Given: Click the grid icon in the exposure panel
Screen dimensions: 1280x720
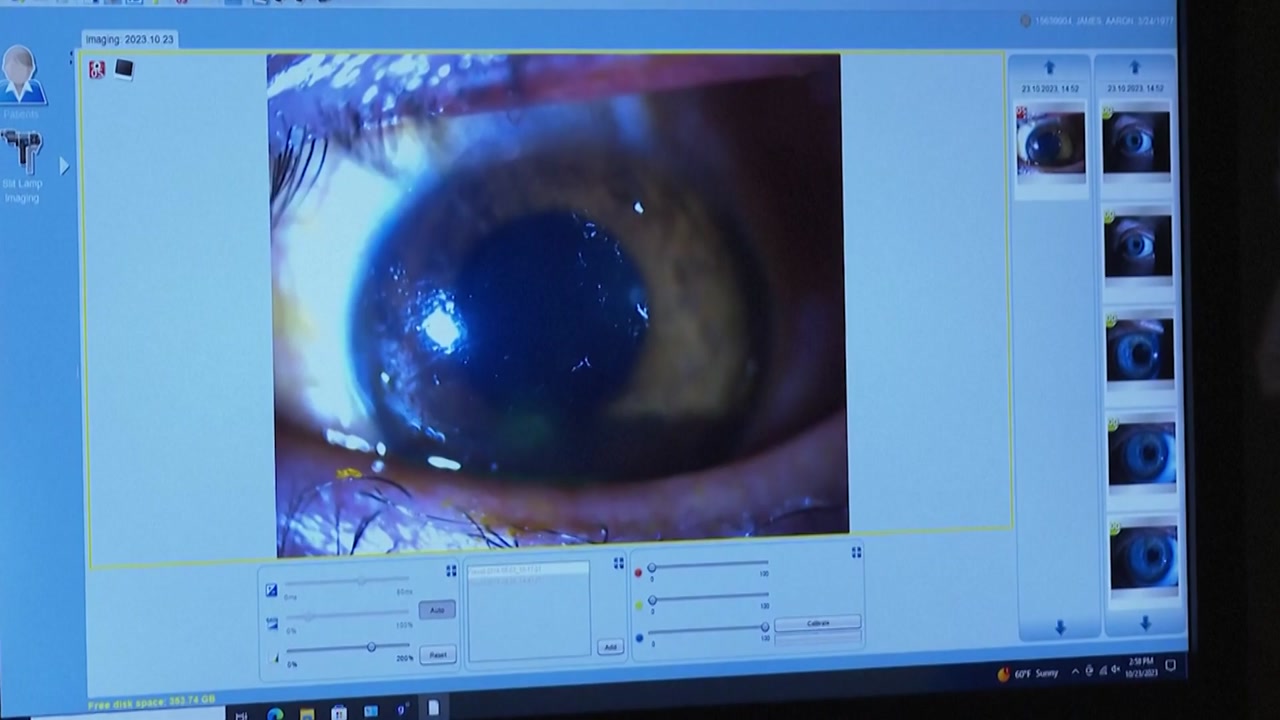Looking at the screenshot, I should [451, 570].
